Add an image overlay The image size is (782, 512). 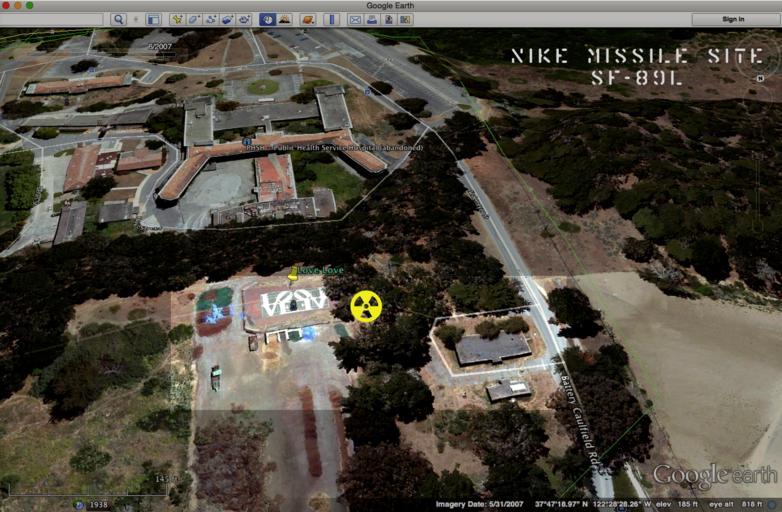[227, 19]
